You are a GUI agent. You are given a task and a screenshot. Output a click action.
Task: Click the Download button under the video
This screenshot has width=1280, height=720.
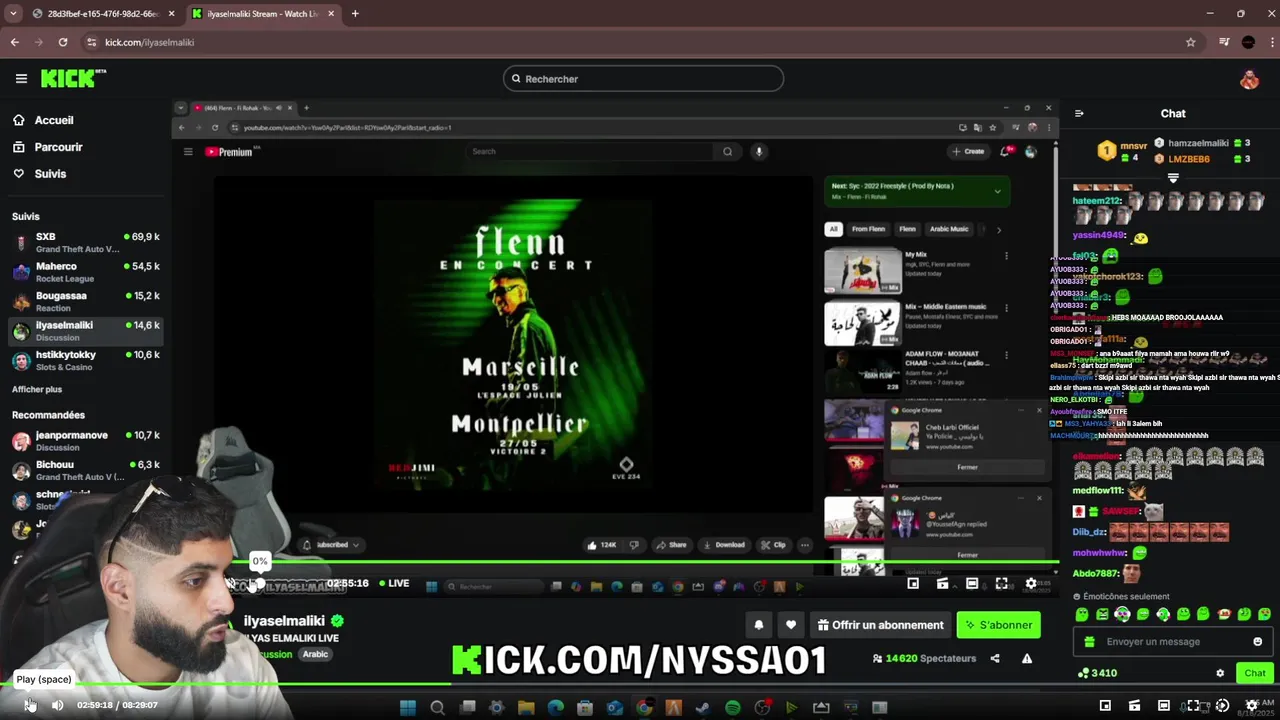pos(724,545)
